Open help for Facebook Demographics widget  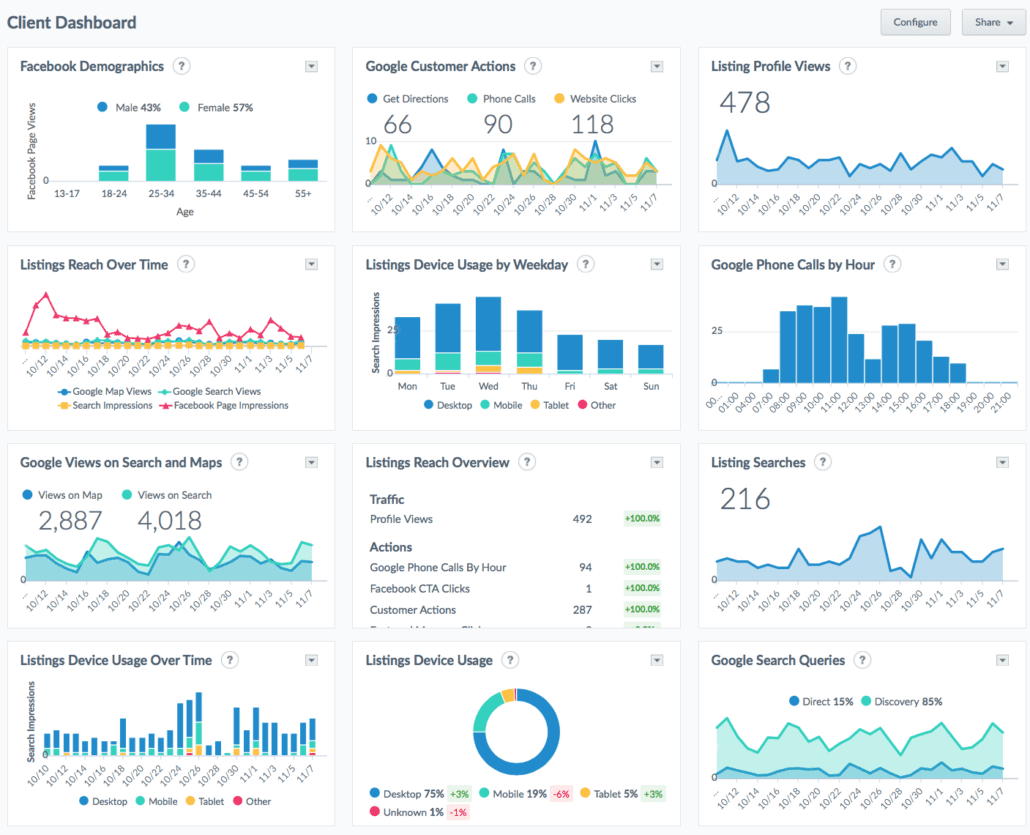(x=181, y=66)
